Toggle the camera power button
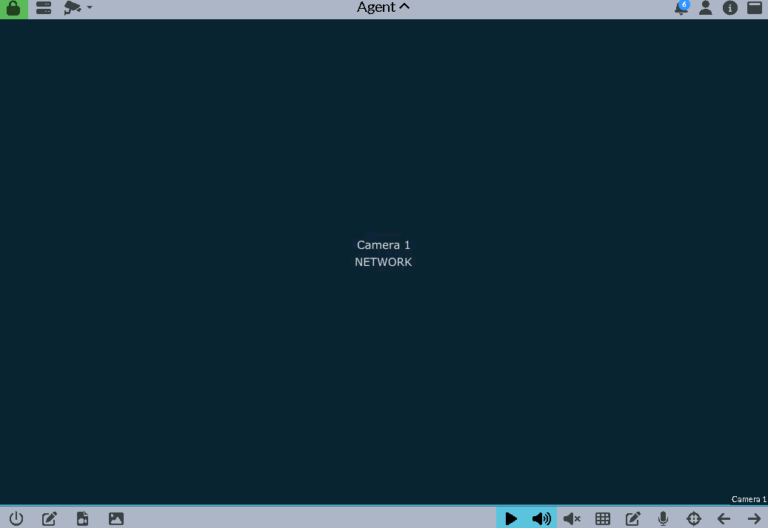 pyautogui.click(x=16, y=518)
